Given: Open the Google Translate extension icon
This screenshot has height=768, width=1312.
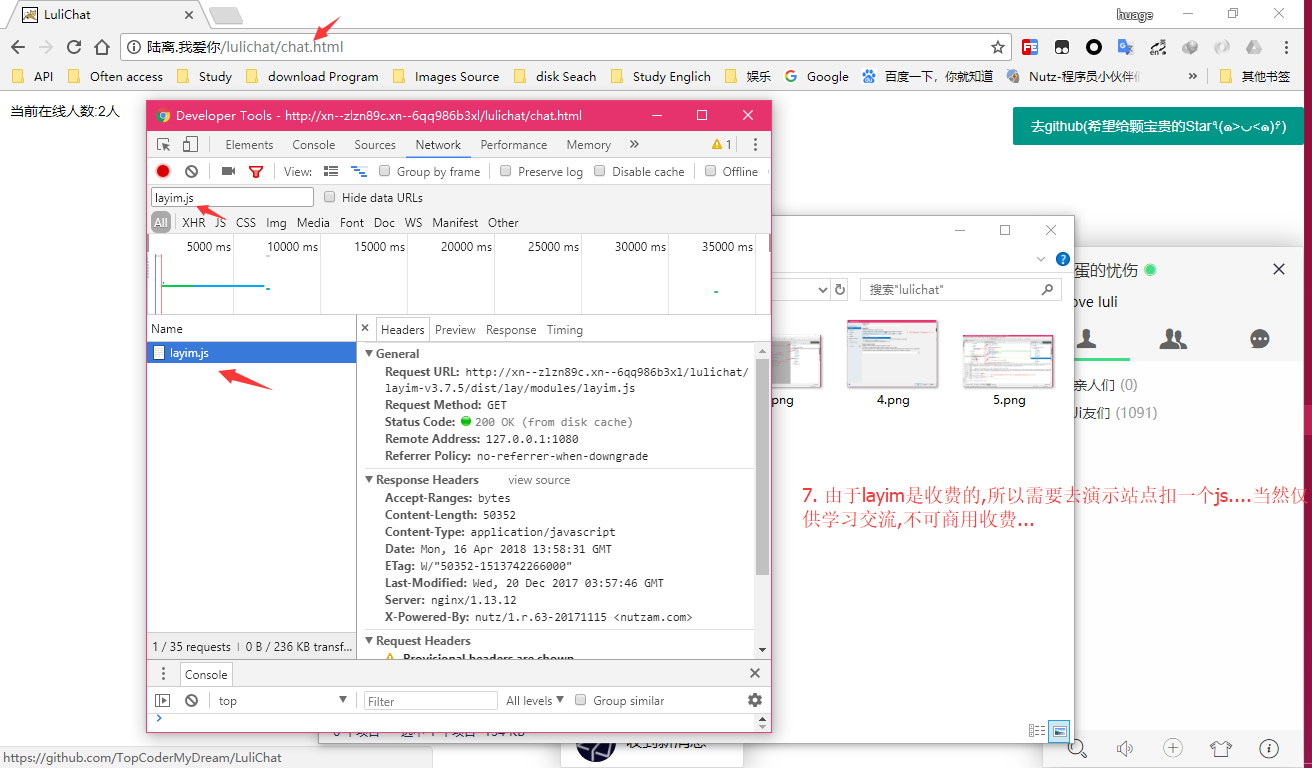Looking at the screenshot, I should [1125, 47].
